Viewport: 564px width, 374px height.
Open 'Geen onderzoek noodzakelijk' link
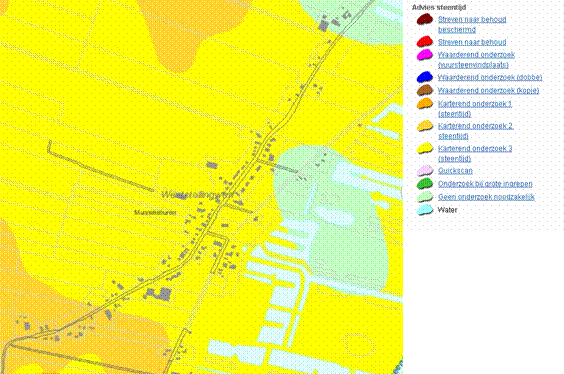(x=486, y=197)
